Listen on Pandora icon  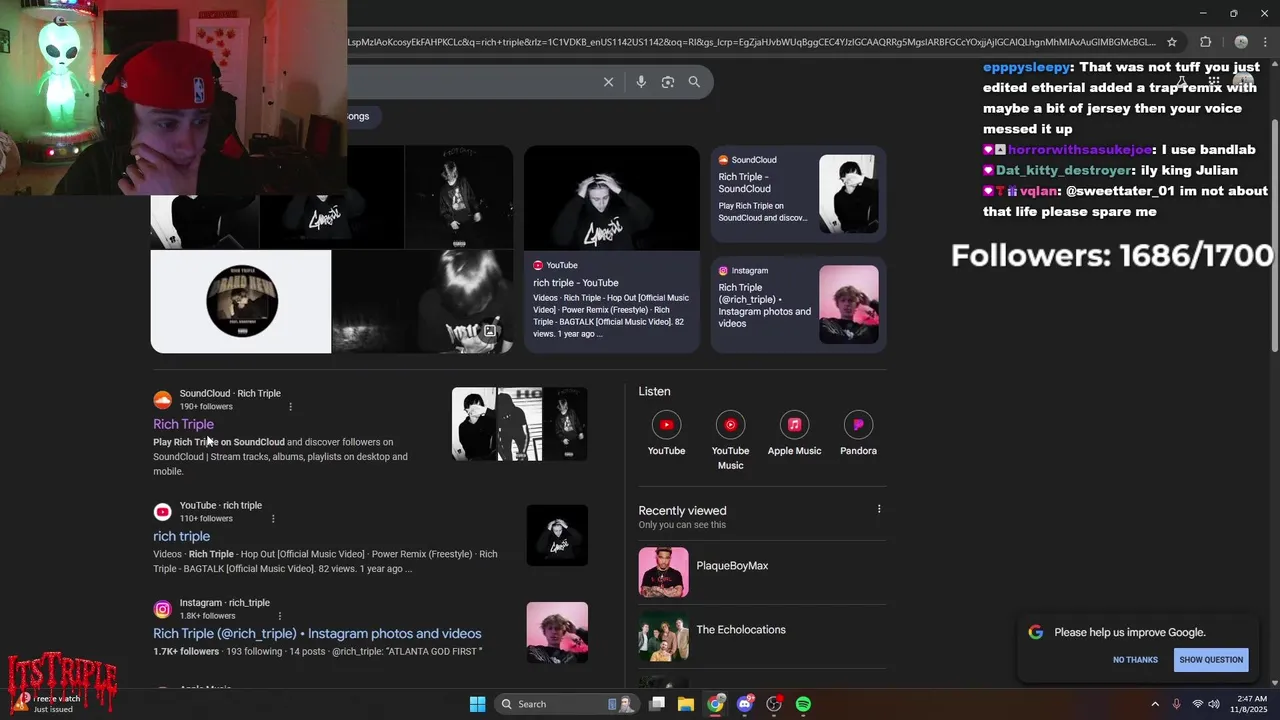858,425
